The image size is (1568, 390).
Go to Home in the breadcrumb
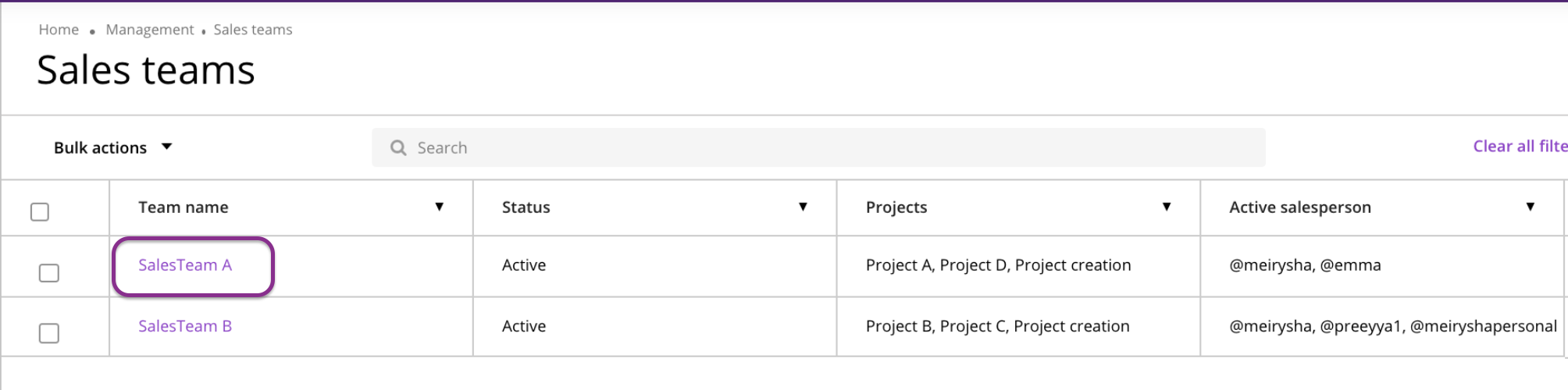point(59,30)
